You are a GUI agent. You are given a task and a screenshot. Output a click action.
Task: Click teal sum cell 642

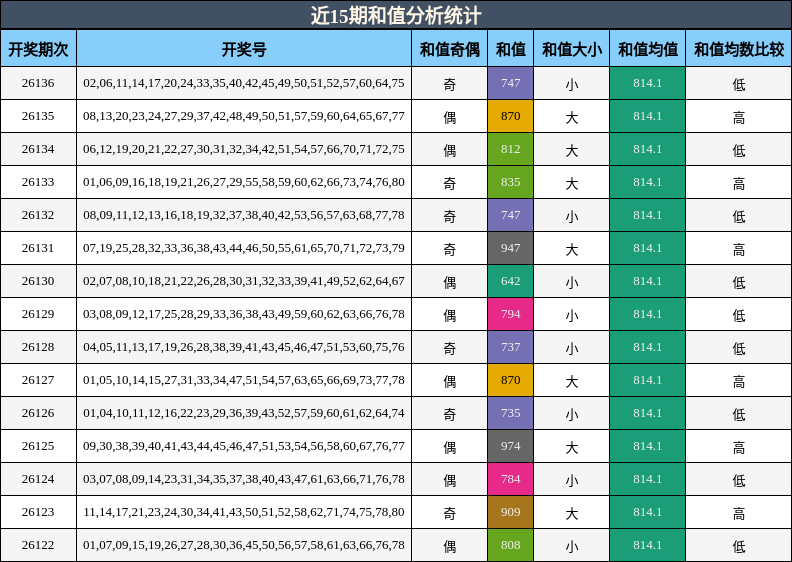[x=511, y=281]
